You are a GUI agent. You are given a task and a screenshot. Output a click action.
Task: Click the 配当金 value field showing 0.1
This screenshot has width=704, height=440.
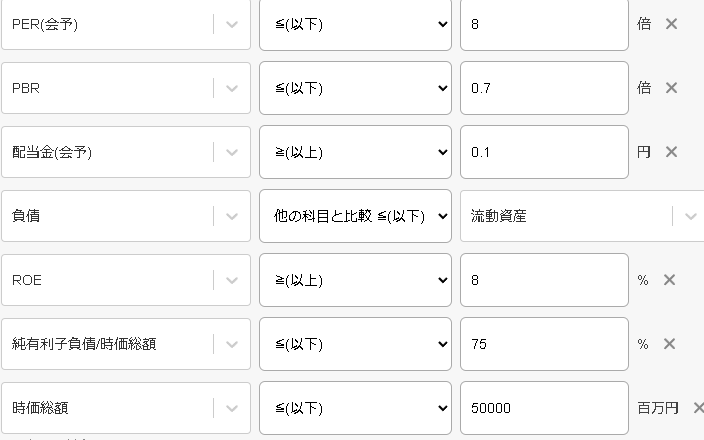click(544, 152)
